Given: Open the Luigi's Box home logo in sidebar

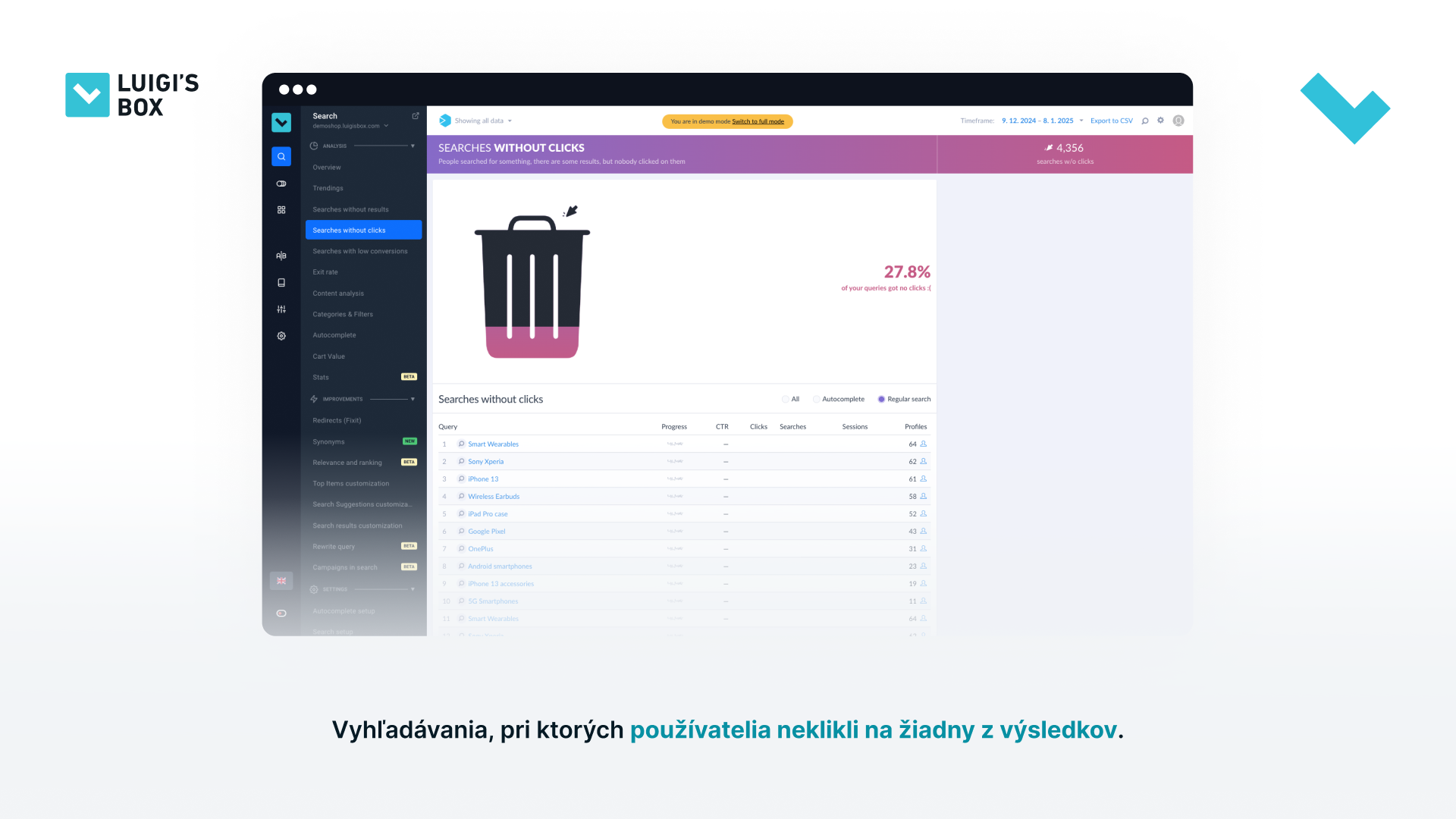Looking at the screenshot, I should (281, 122).
